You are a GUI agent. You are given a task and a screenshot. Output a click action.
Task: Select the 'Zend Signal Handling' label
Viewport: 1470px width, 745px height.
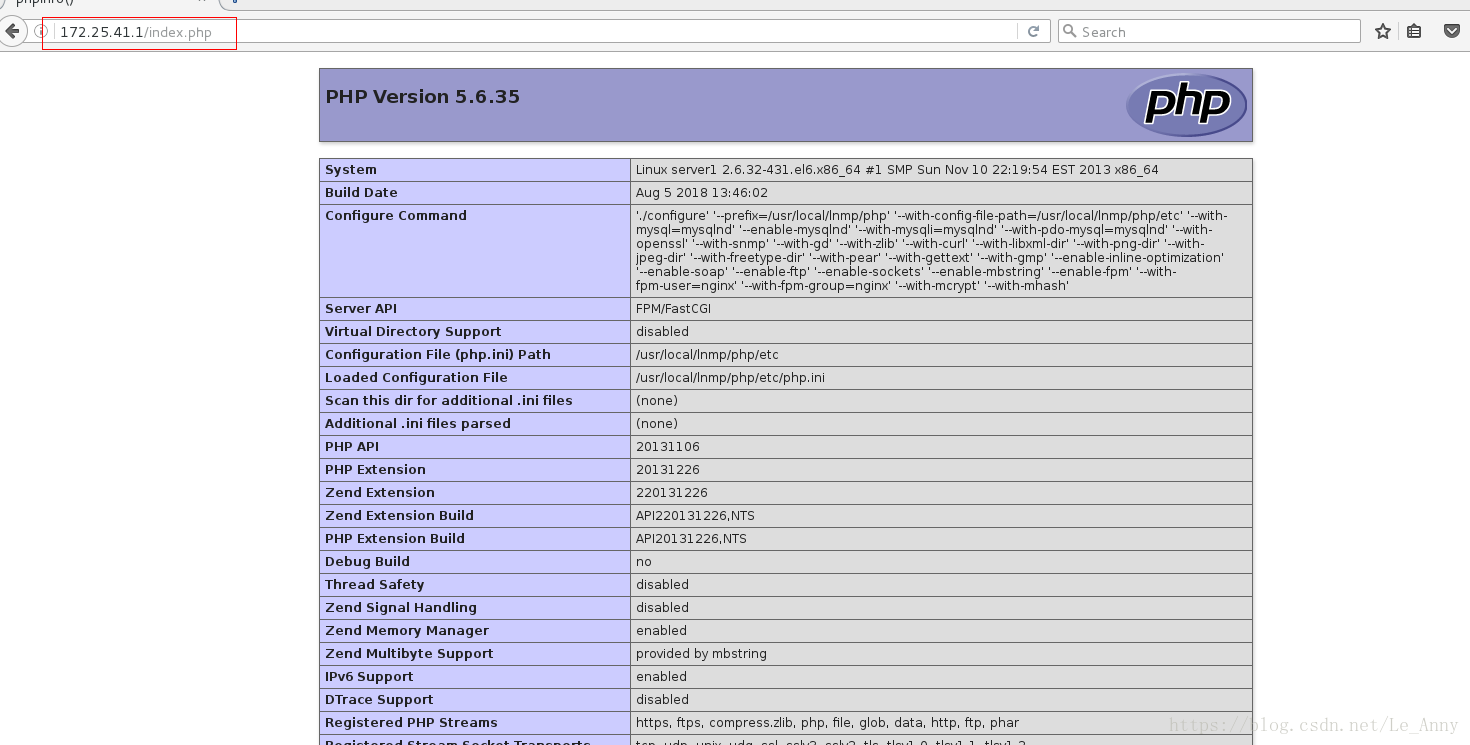pyautogui.click(x=401, y=608)
